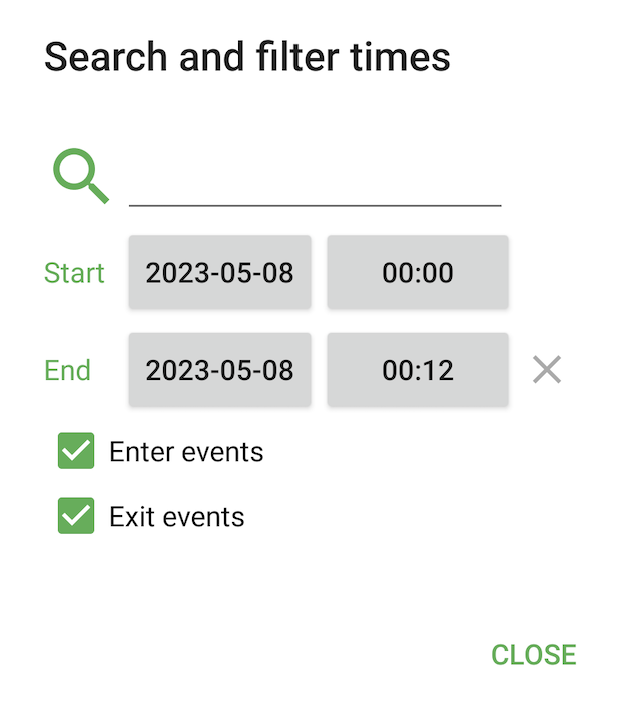Image resolution: width=621 pixels, height=701 pixels.
Task: Click the Exit events label text
Action: pos(177,516)
